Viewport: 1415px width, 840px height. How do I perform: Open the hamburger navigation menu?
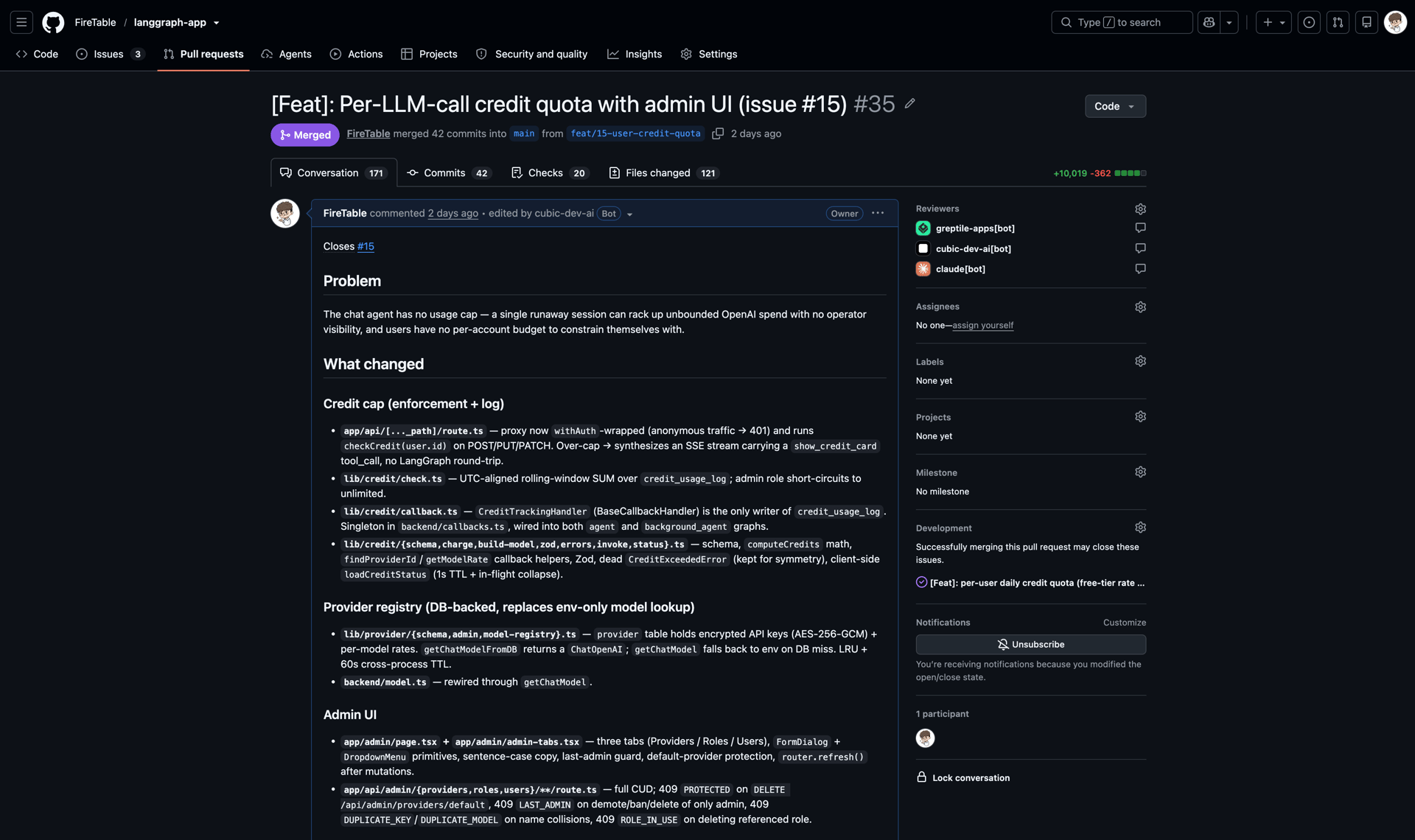[21, 22]
